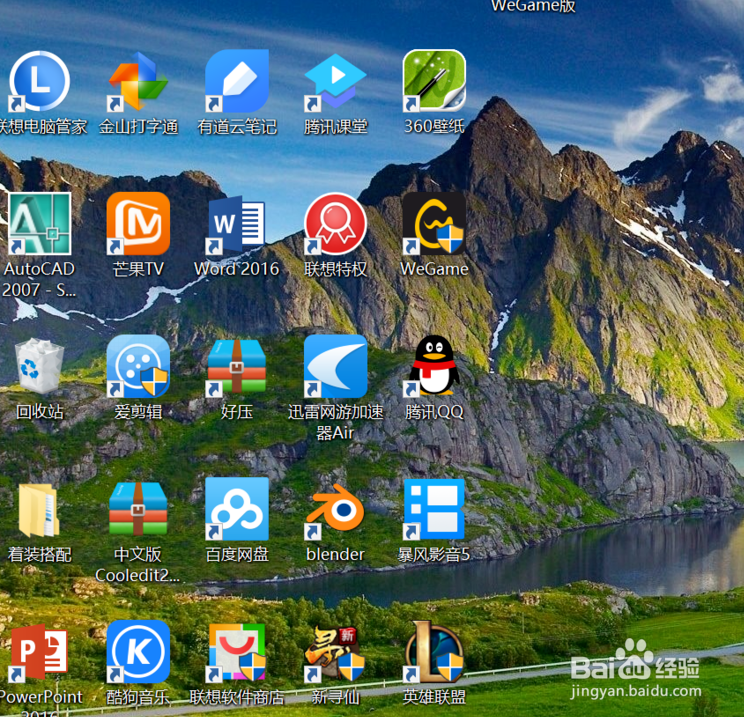The width and height of the screenshot is (744, 717).
Task: Open 有道云笔记 note app icon
Action: pos(237,81)
